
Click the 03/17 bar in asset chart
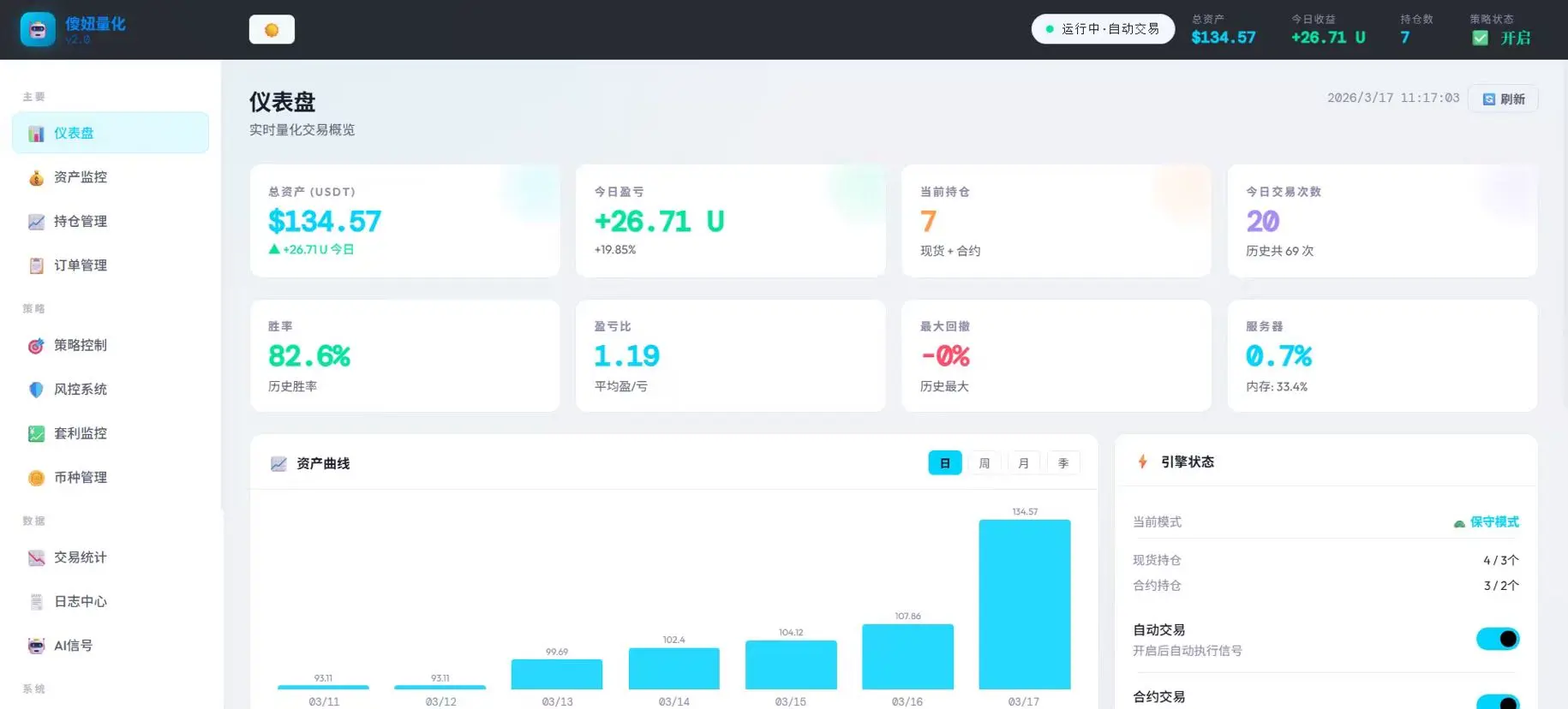pos(1025,605)
